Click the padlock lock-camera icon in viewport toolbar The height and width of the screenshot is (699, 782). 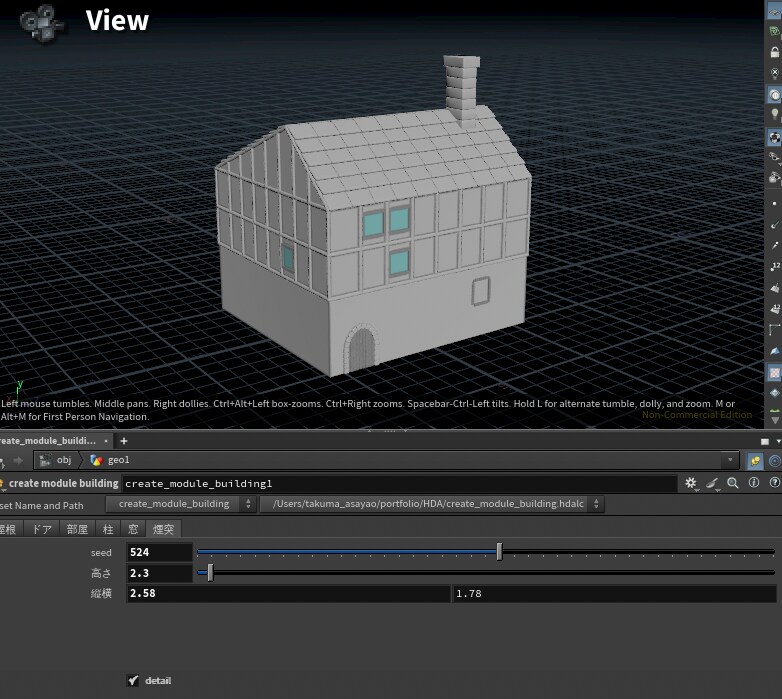(x=775, y=52)
